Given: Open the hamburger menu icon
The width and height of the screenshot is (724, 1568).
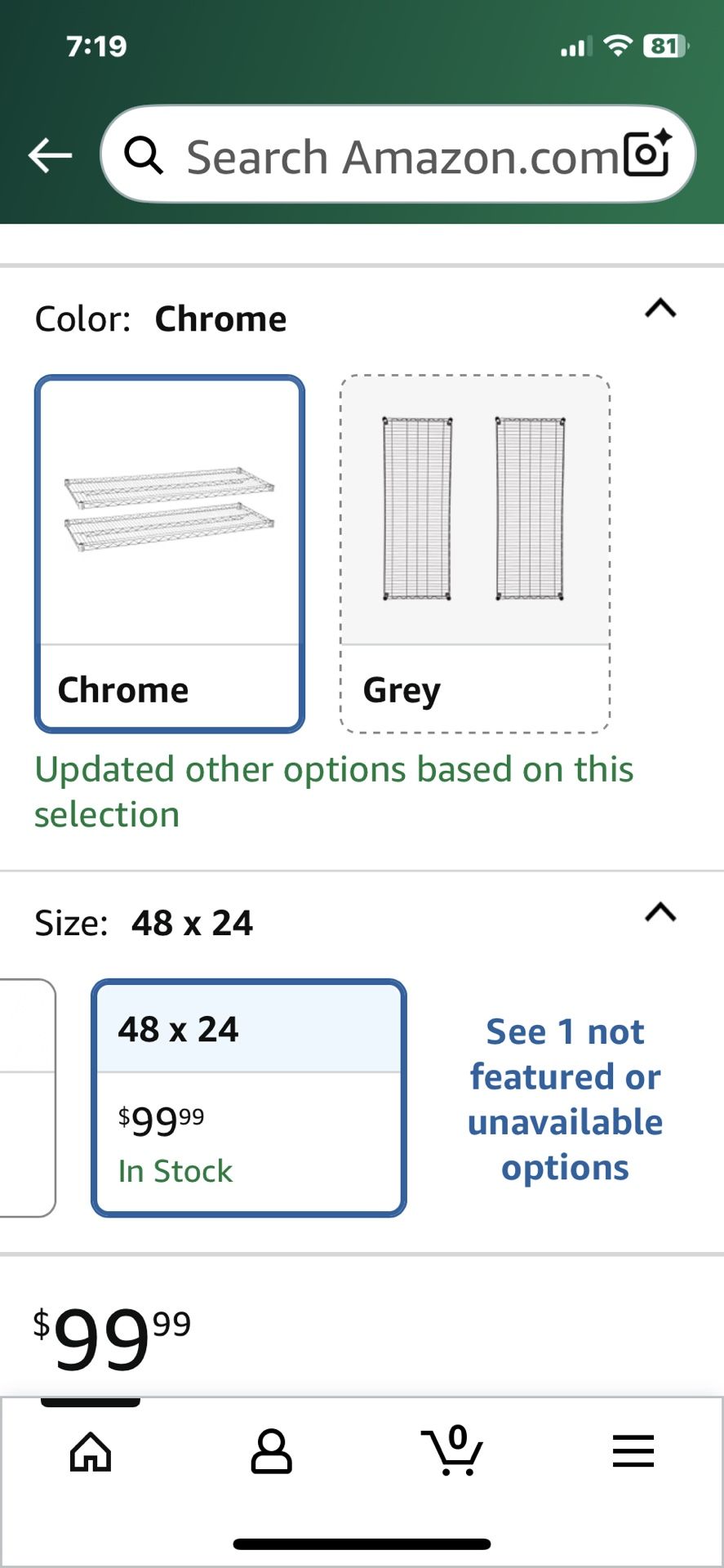Looking at the screenshot, I should [x=633, y=1452].
